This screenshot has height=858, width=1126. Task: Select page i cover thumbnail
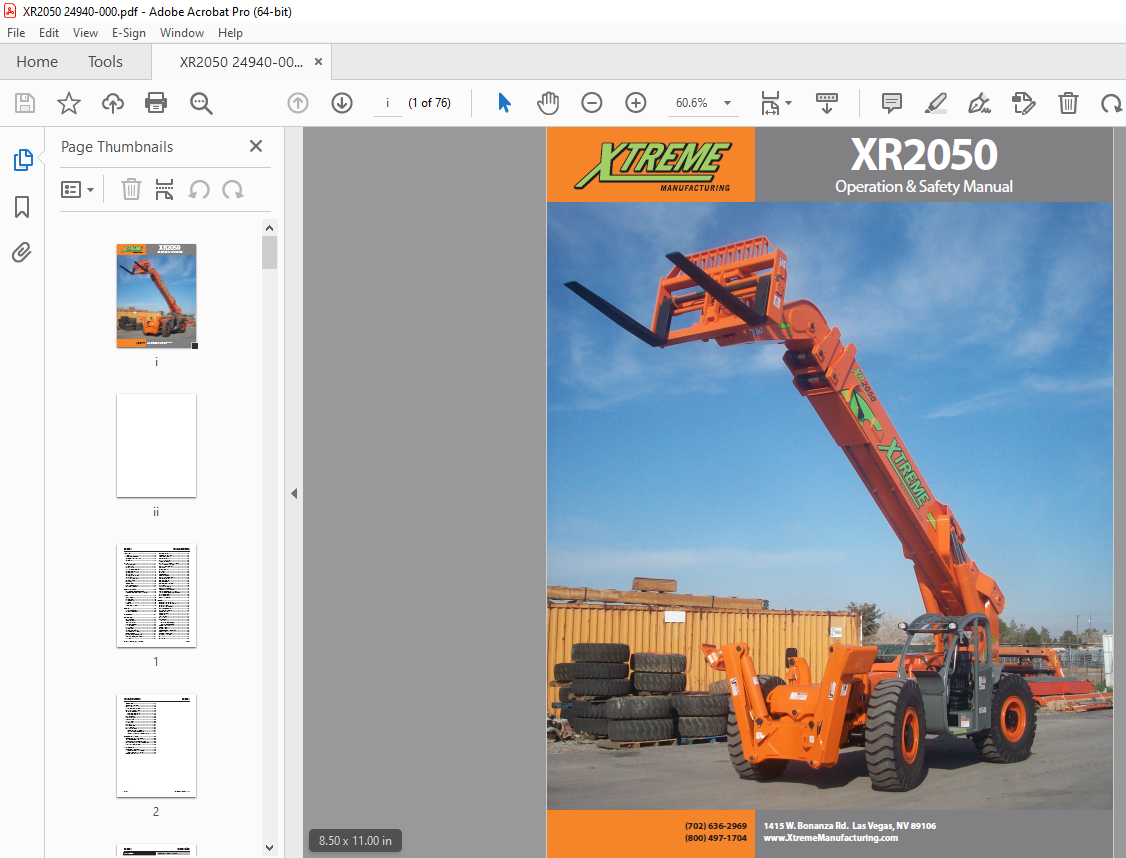pos(157,296)
